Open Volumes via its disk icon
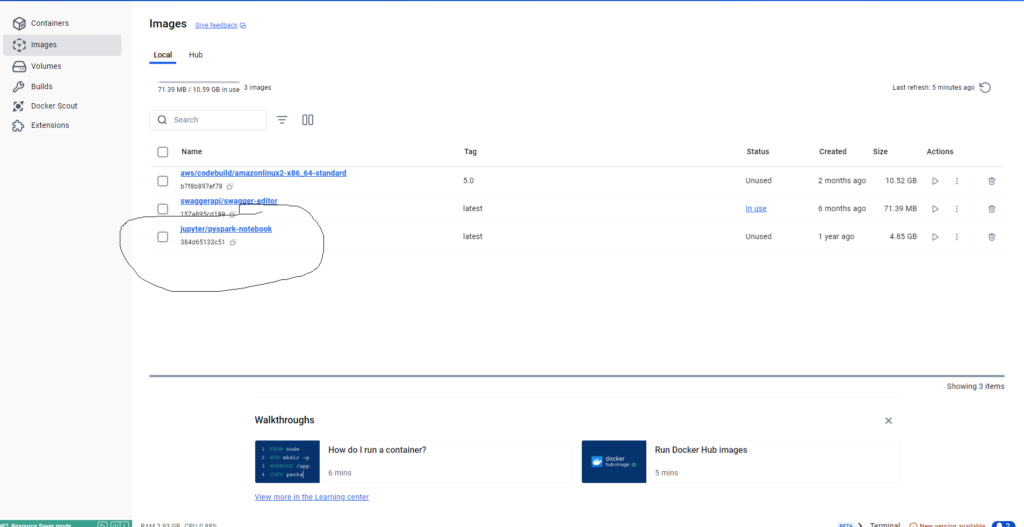Image resolution: width=1024 pixels, height=527 pixels. (19, 66)
